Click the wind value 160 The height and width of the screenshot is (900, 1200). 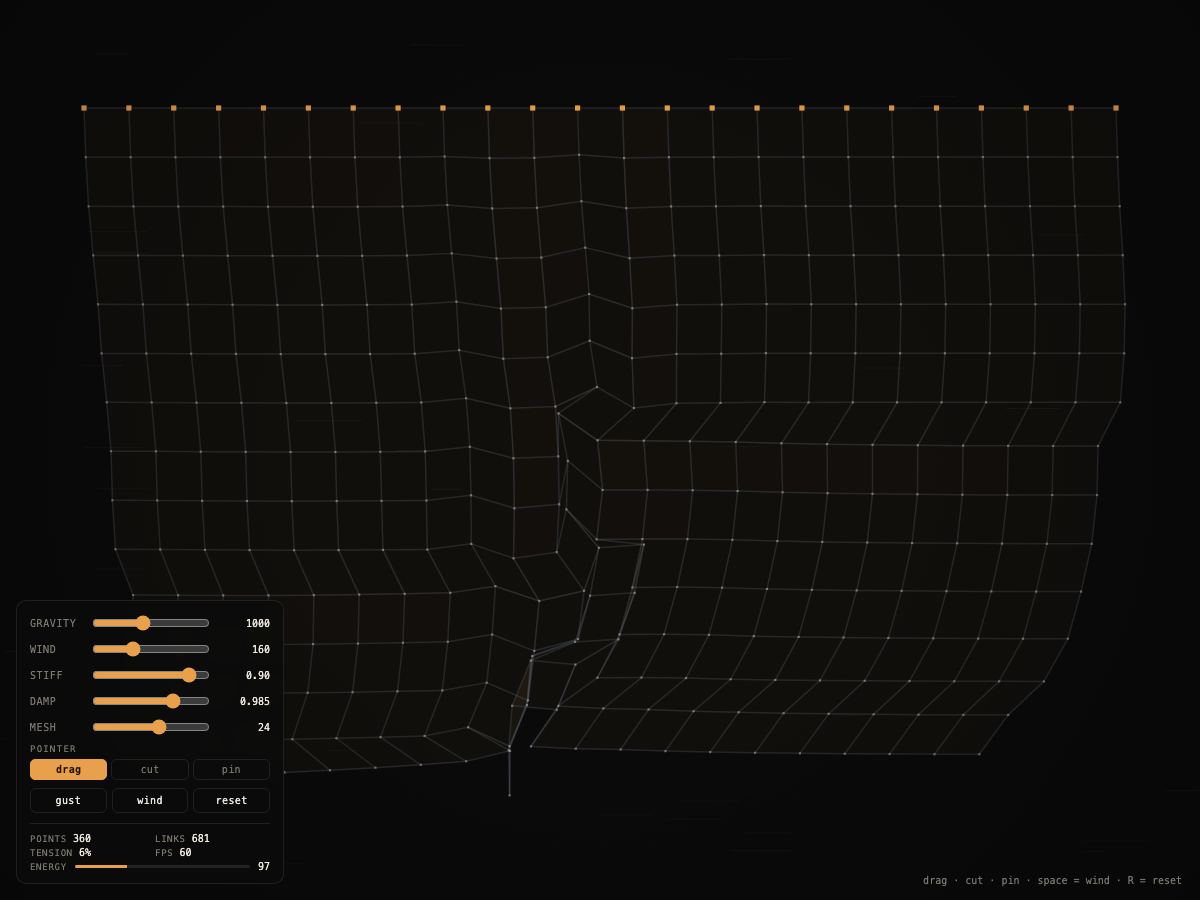pyautogui.click(x=261, y=649)
